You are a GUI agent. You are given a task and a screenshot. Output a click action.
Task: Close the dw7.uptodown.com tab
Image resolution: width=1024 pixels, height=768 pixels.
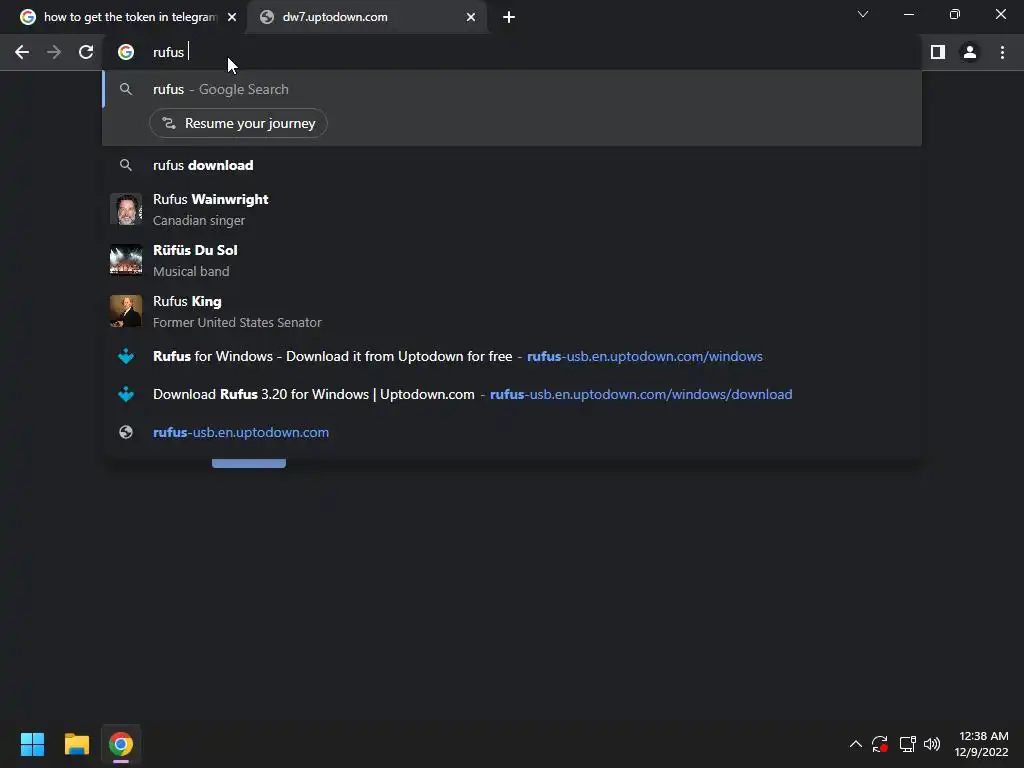click(x=471, y=18)
